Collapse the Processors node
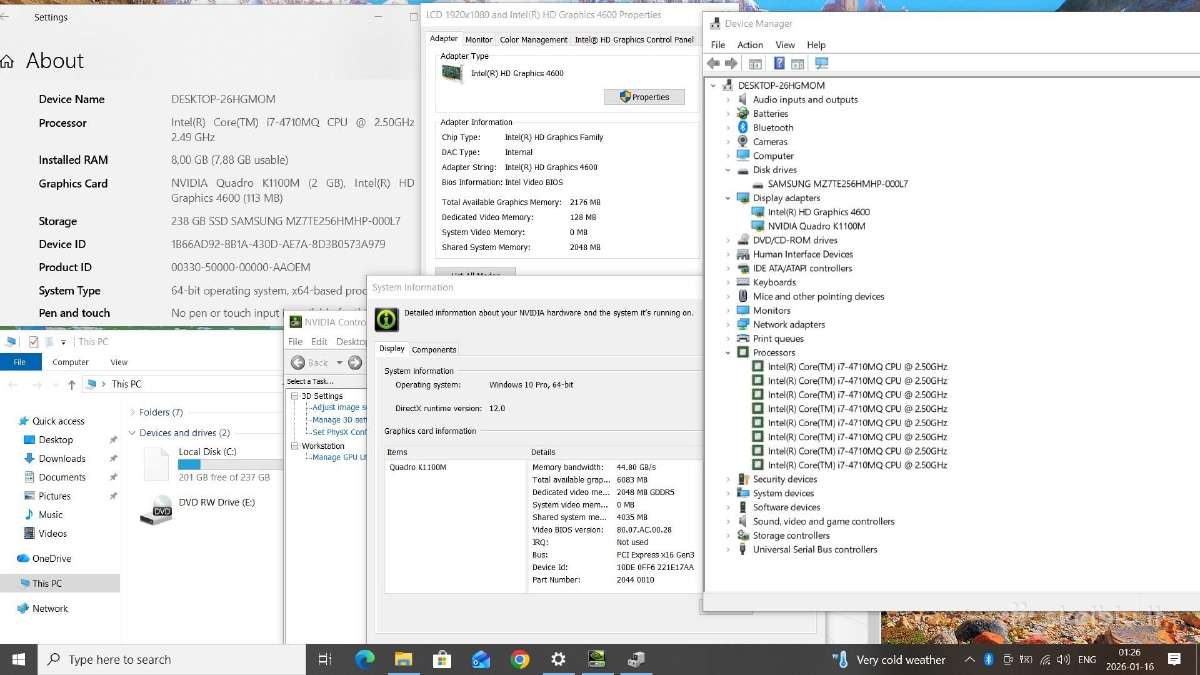The image size is (1200, 675). pos(728,352)
